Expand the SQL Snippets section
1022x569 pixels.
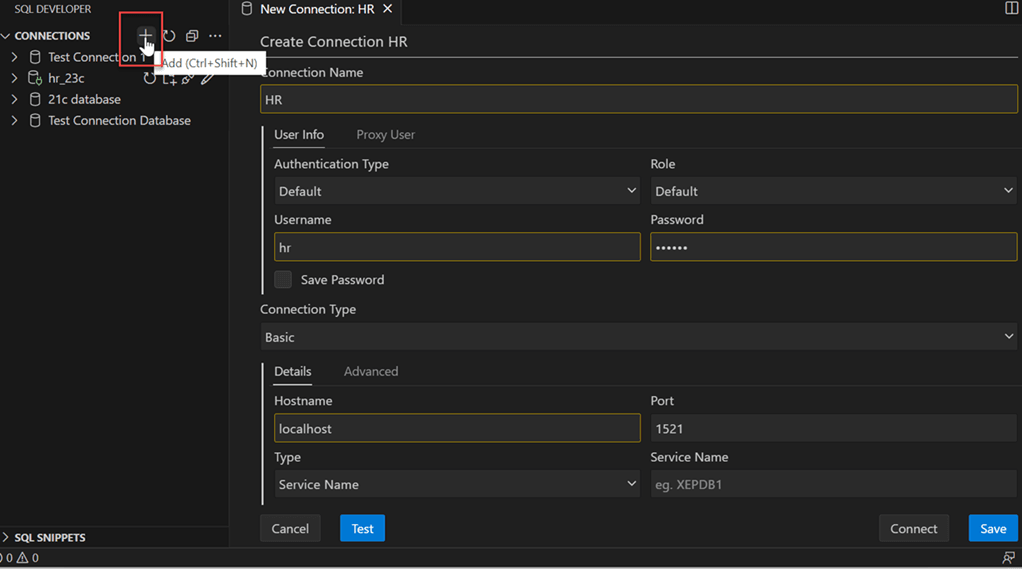click(49, 538)
